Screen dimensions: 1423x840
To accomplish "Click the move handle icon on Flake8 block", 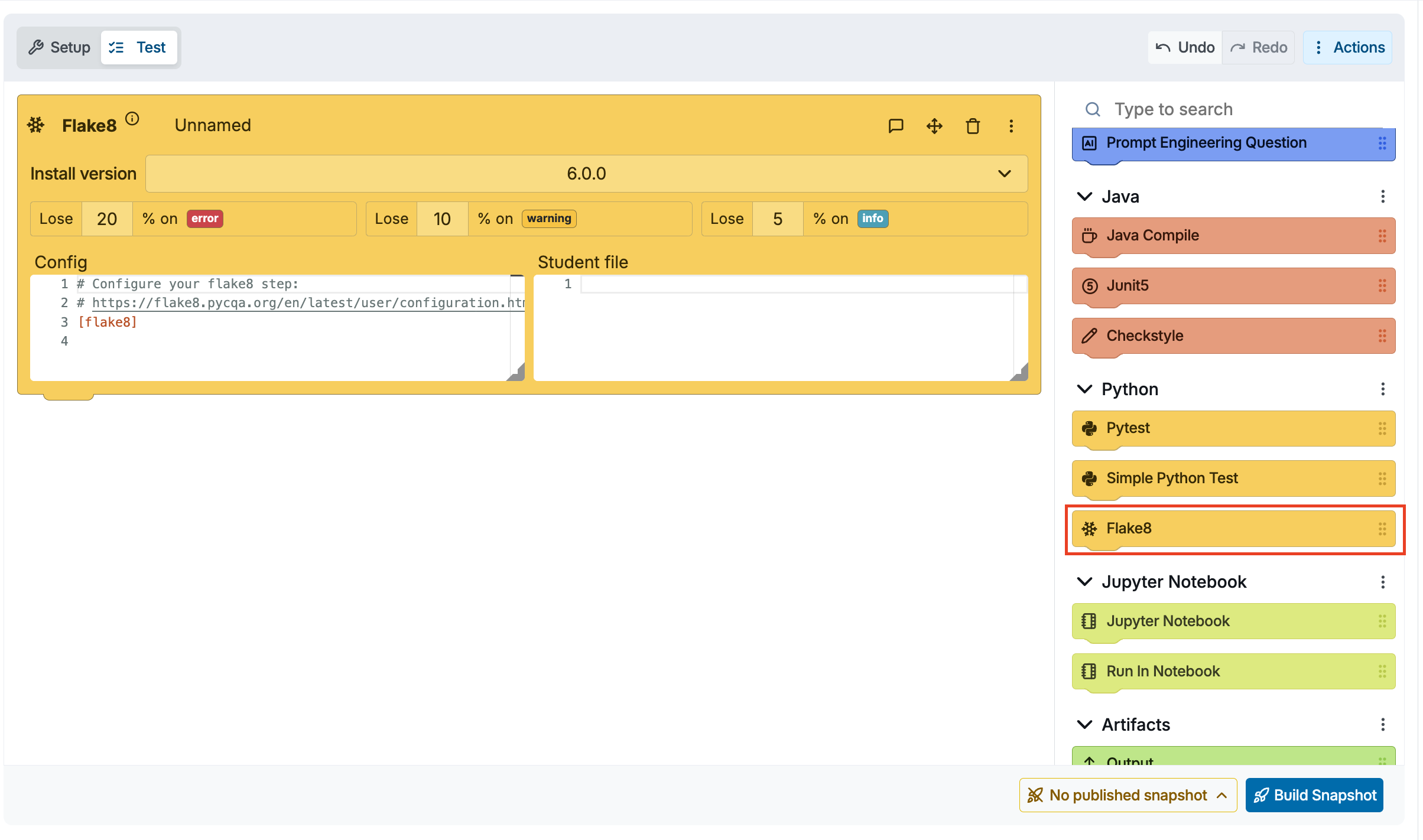I will pyautogui.click(x=934, y=126).
